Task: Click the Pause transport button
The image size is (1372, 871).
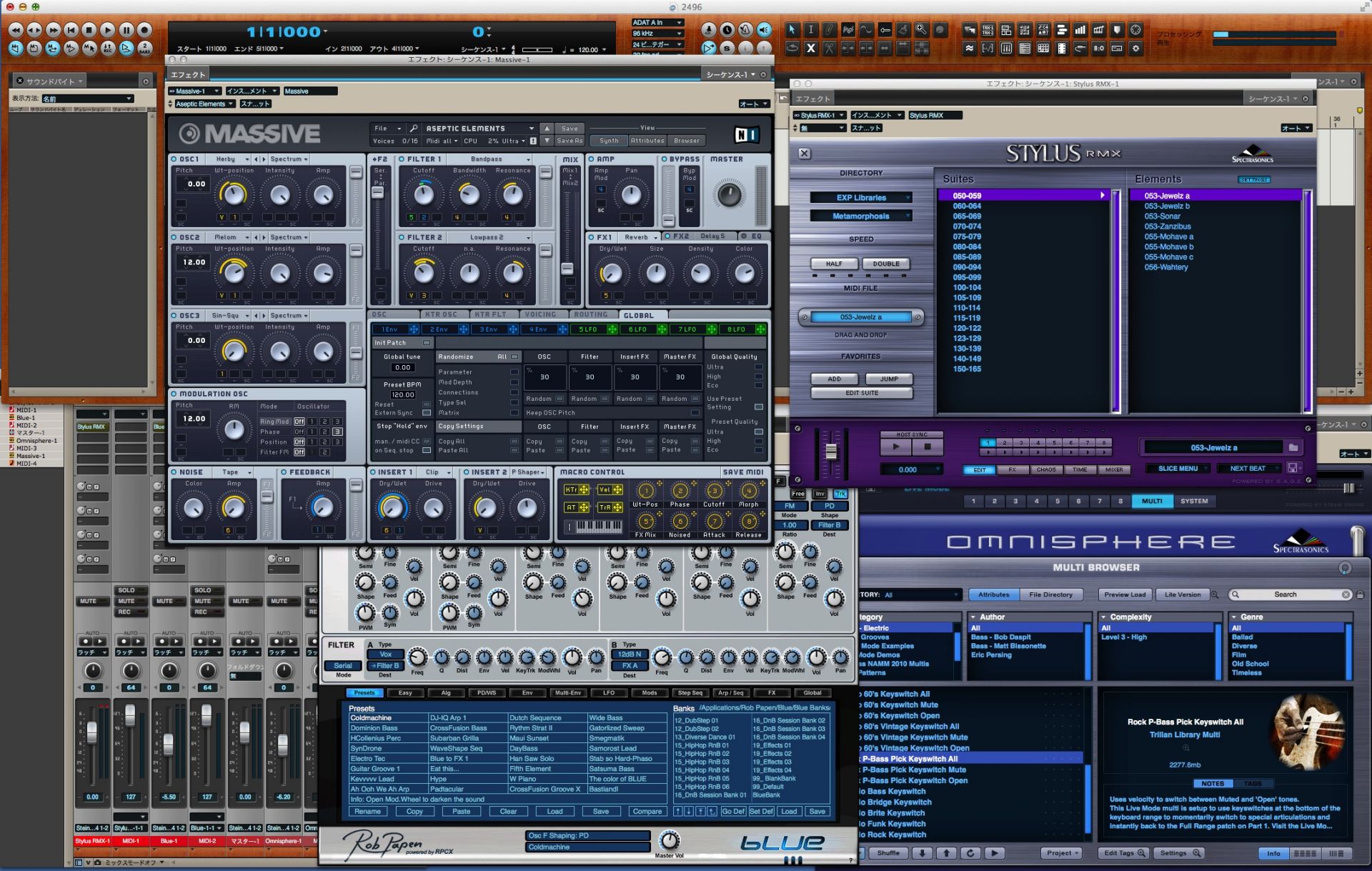Action: click(x=126, y=30)
